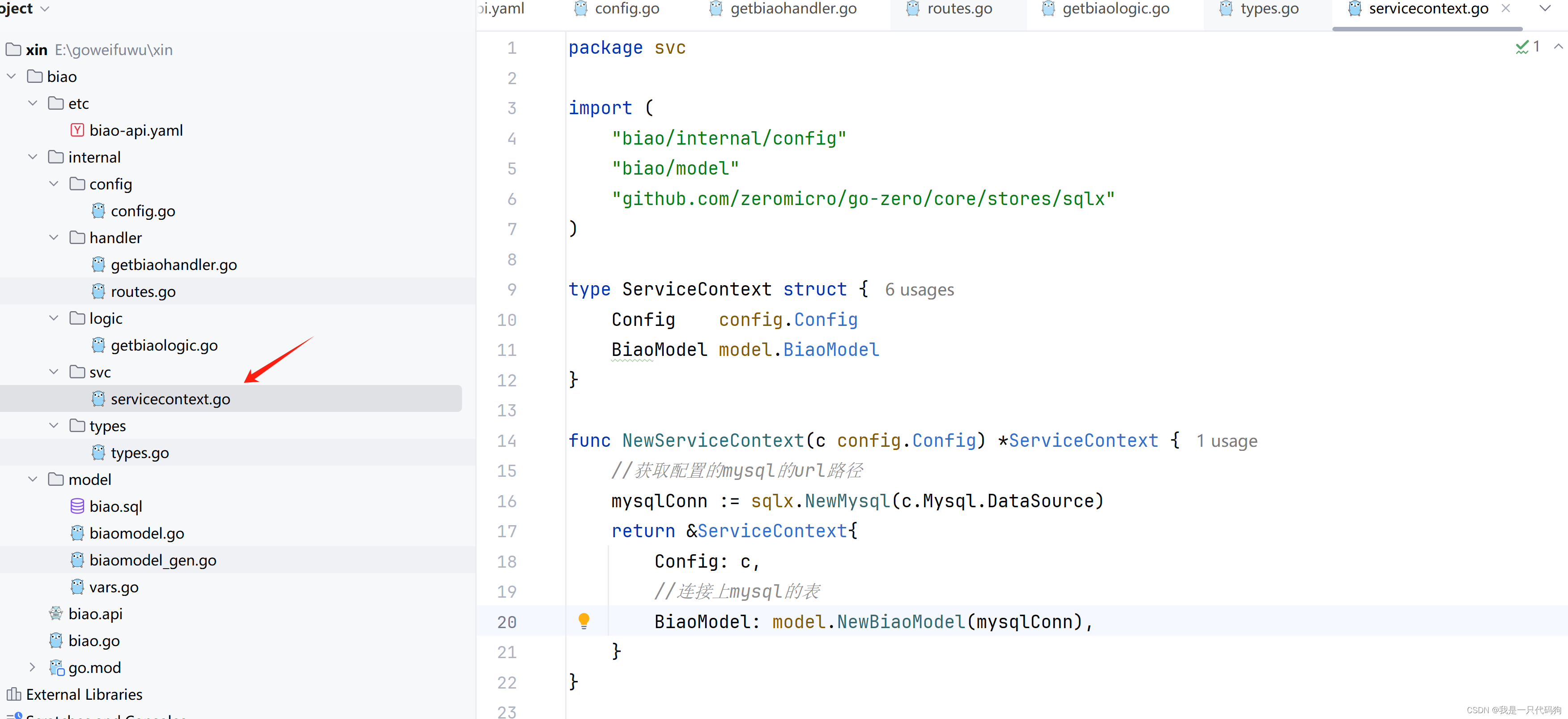
Task: Click the biao-api.yaml YAML file icon
Action: point(77,130)
